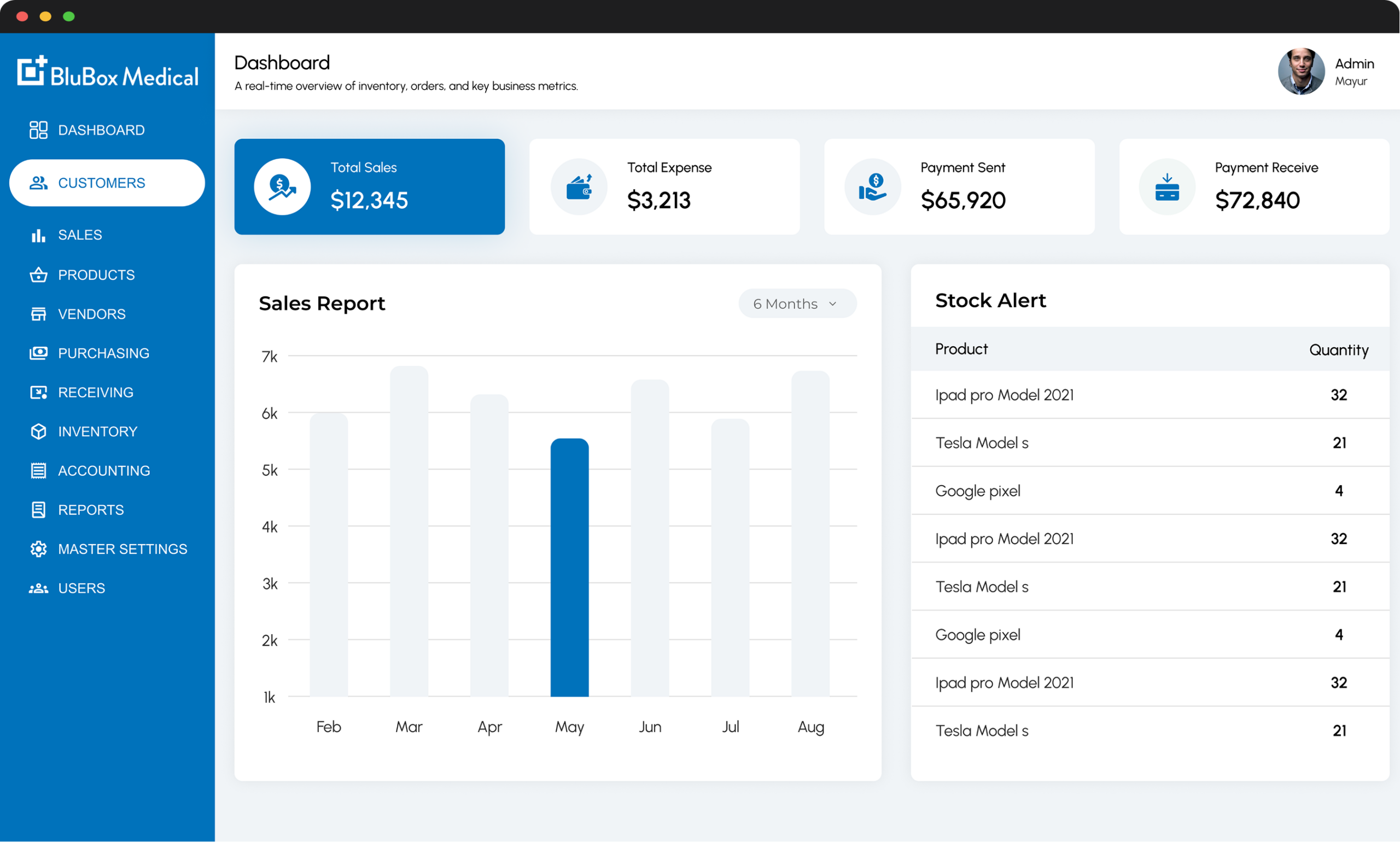Open the Accounting menu entry
This screenshot has width=1400, height=842.
click(104, 471)
